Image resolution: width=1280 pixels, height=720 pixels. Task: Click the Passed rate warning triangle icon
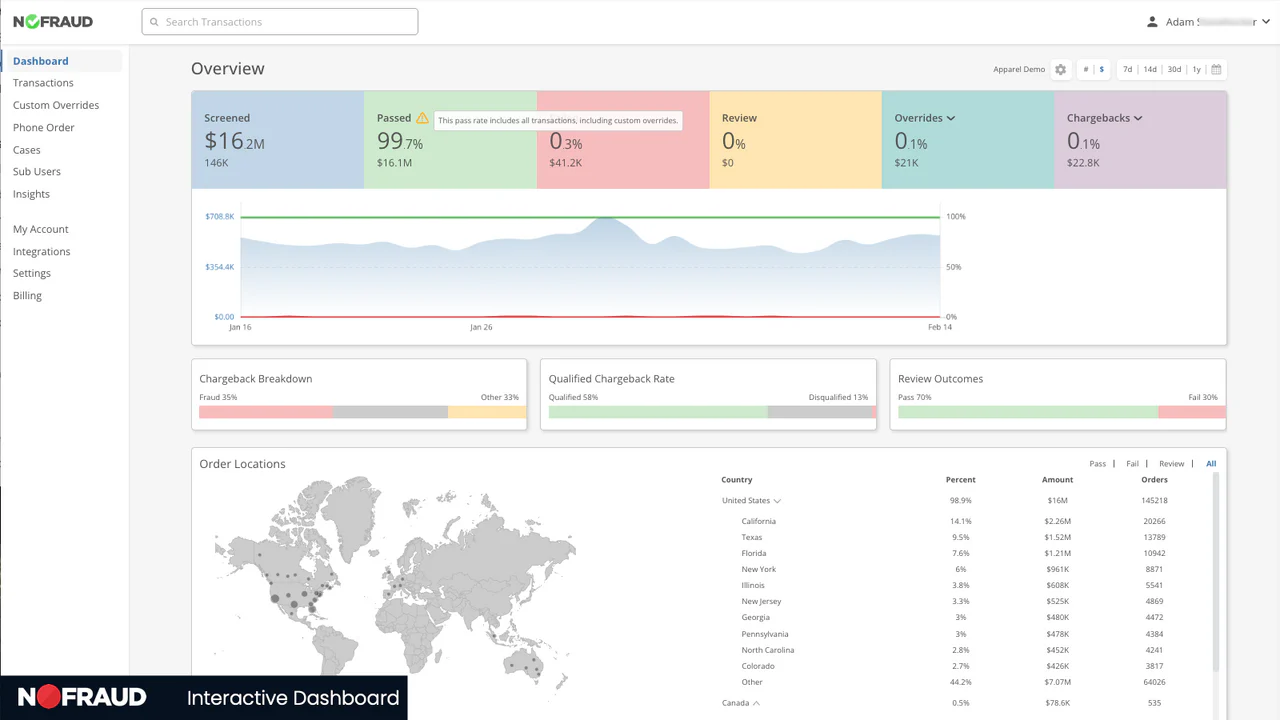422,118
